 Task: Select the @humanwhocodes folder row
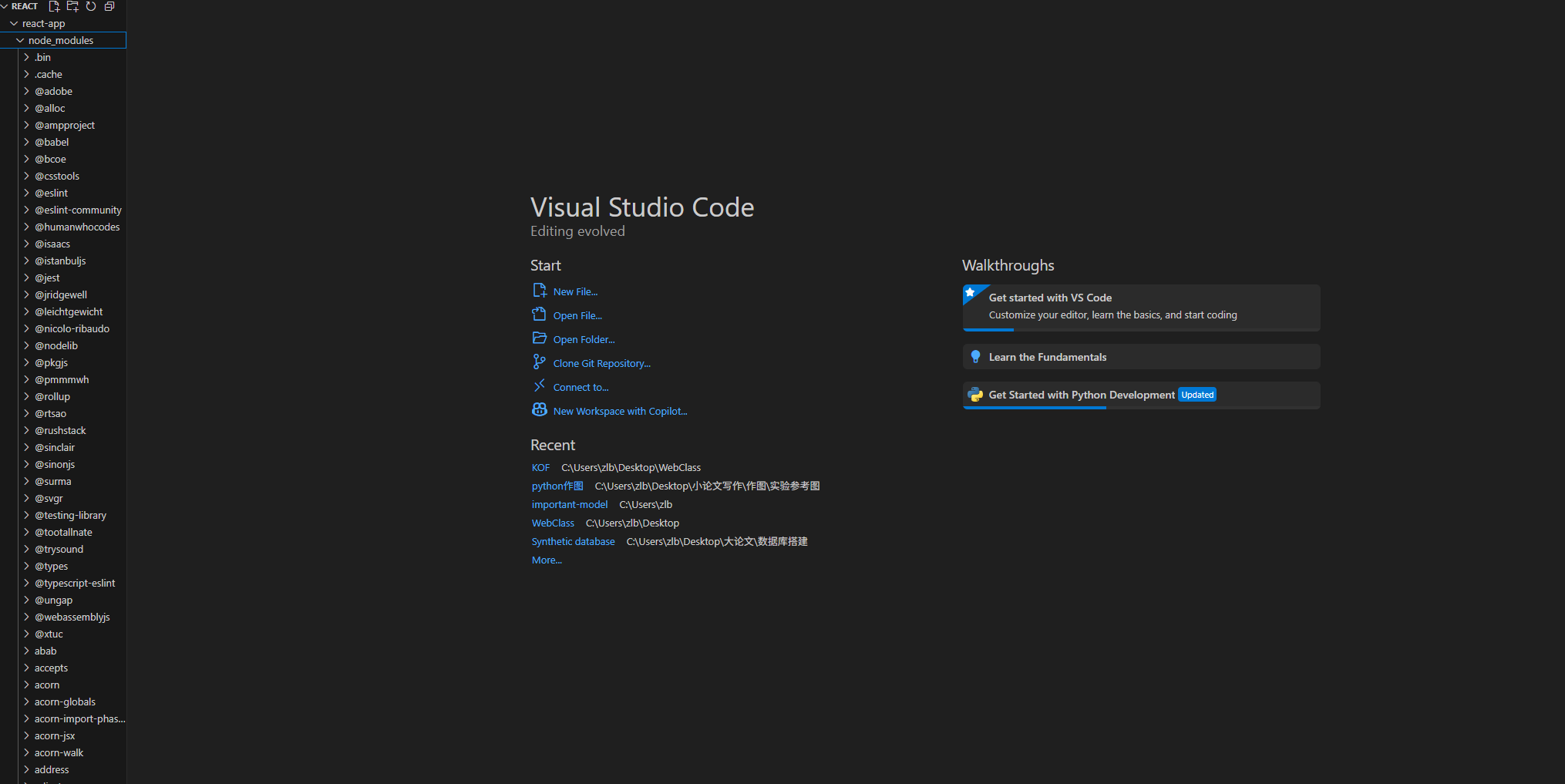(x=63, y=227)
